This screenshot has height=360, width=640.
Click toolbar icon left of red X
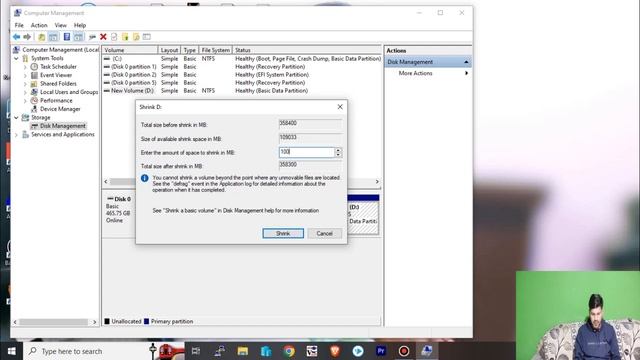pyautogui.click(x=92, y=37)
